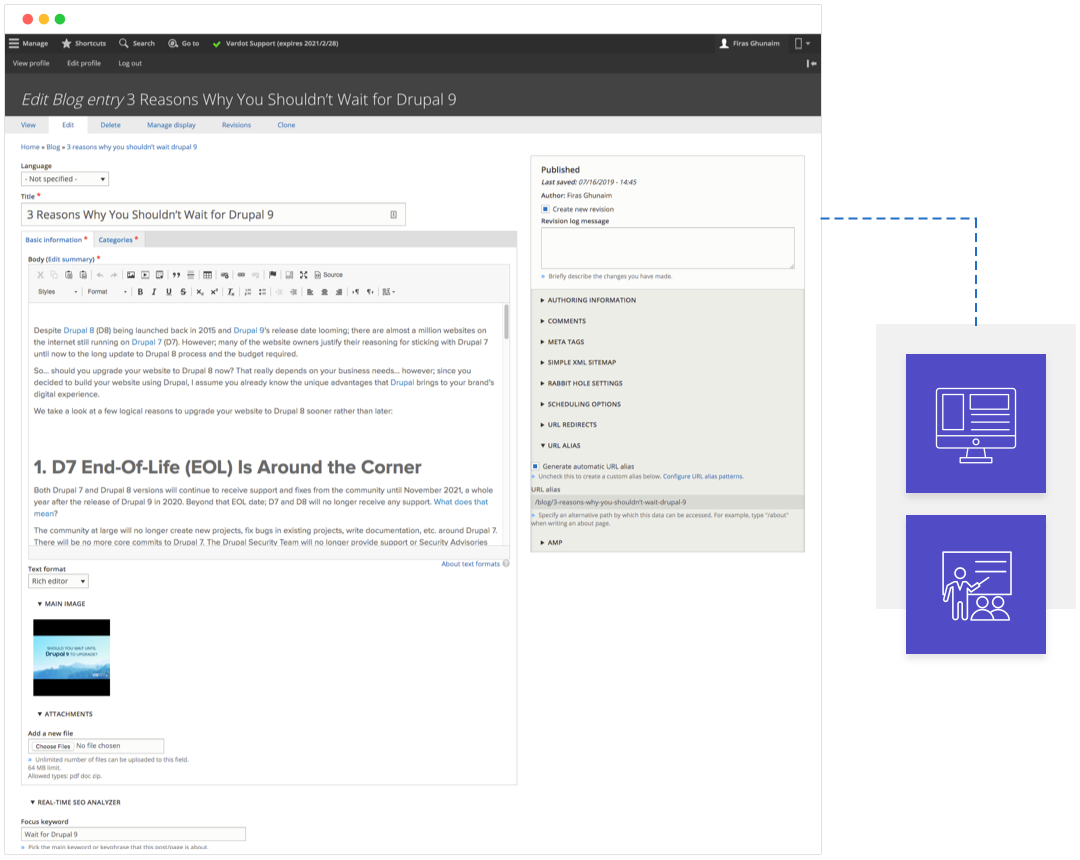Insert a bulleted list
Image resolution: width=1080 pixels, height=860 pixels.
click(262, 292)
